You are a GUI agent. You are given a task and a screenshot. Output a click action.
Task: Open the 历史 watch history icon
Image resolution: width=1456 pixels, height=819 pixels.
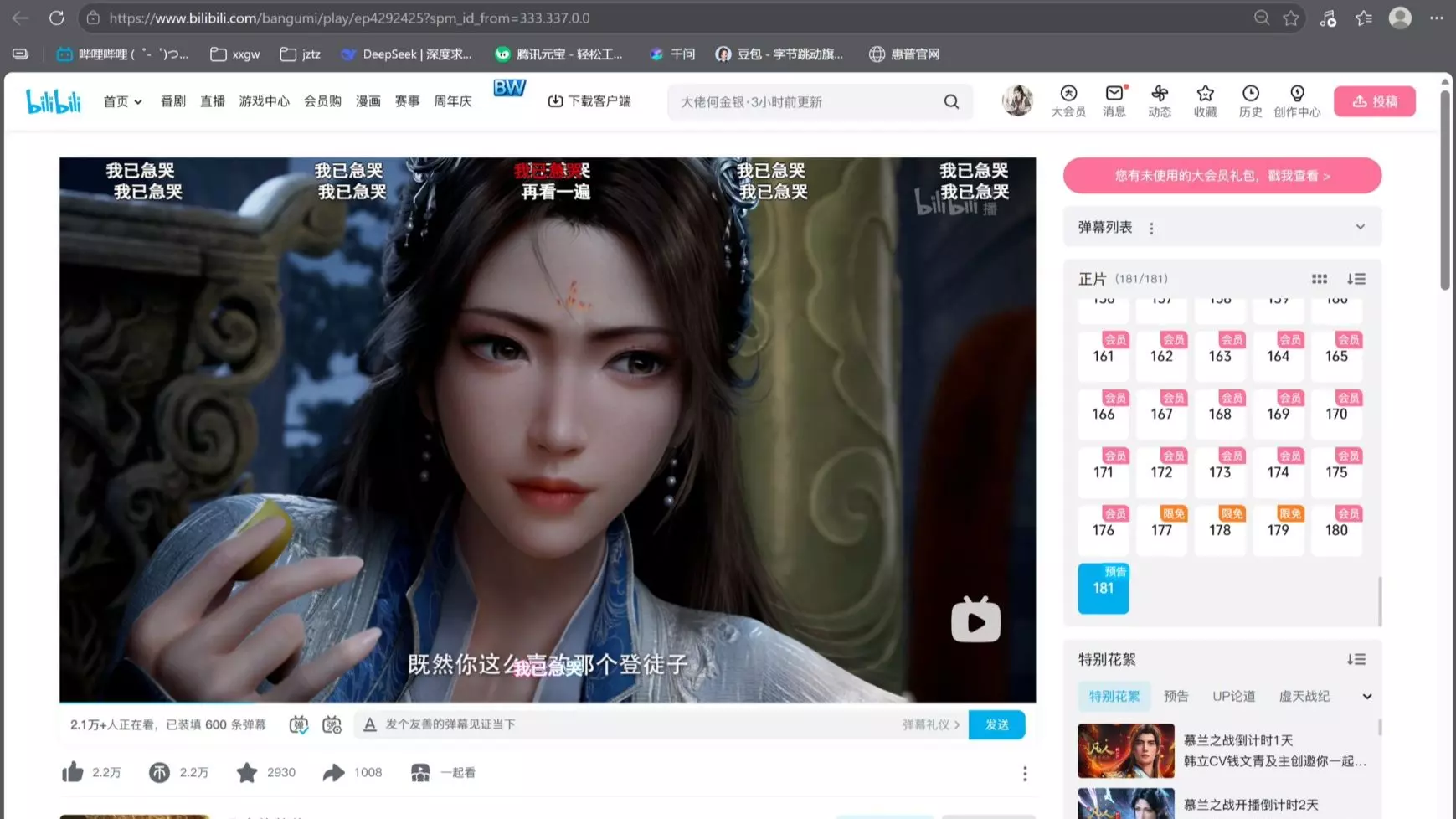click(x=1250, y=101)
